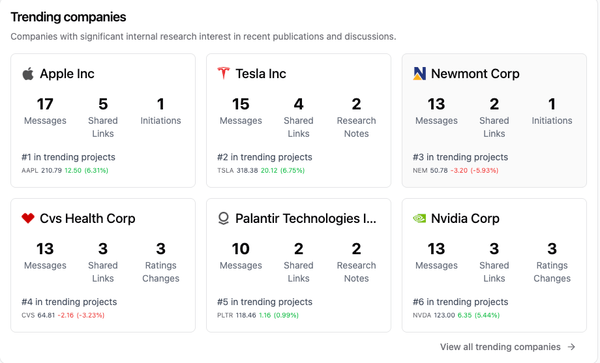Select Nvidia's 3 Shared Links stat

pyautogui.click(x=494, y=262)
